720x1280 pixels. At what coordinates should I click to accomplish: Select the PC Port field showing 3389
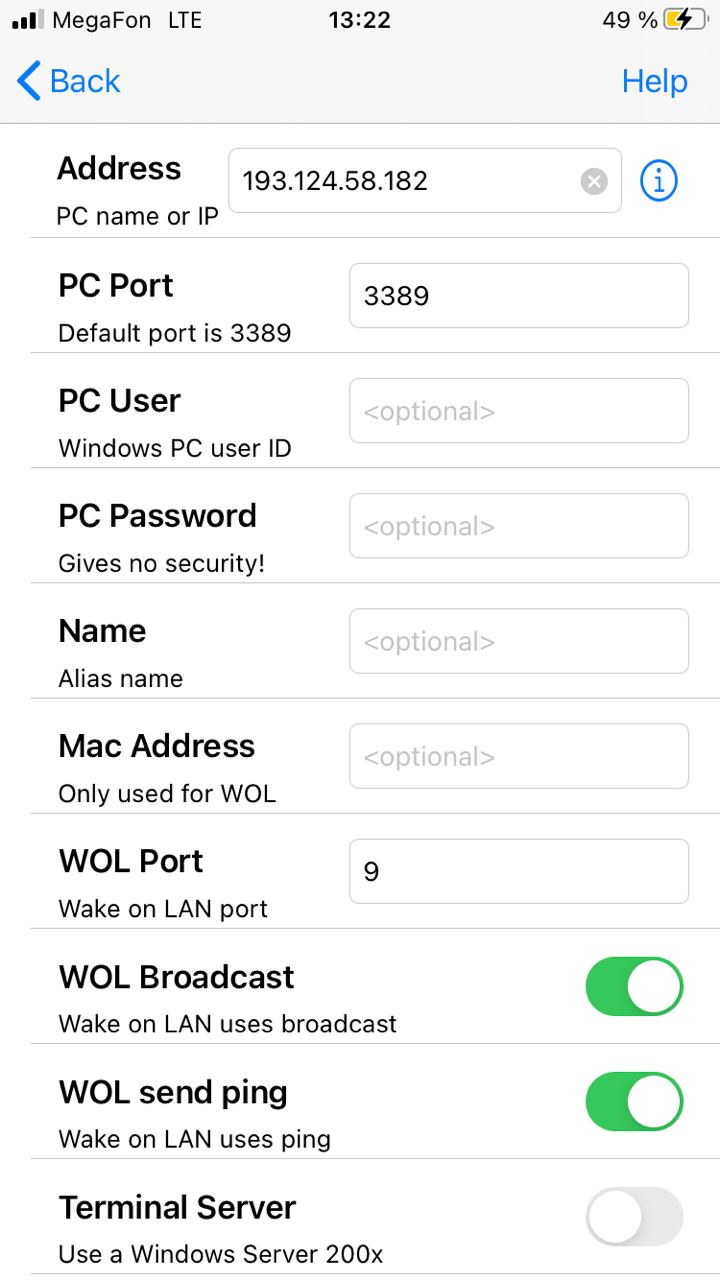pos(518,296)
